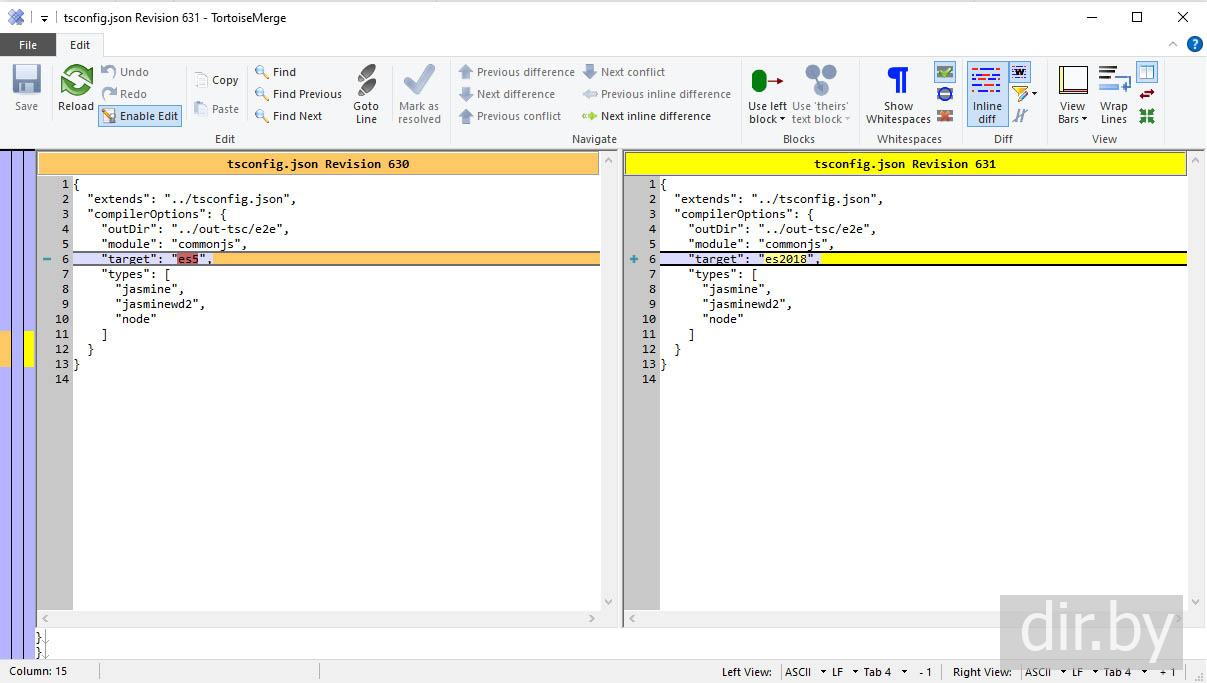Open the Goto Line tool
Screen dimensions: 1207x683
click(x=366, y=94)
